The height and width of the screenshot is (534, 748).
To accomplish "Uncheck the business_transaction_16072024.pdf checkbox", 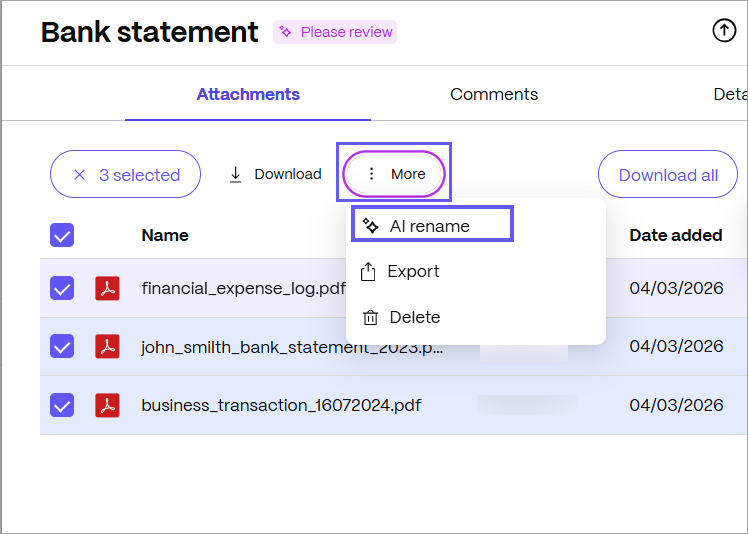I will pyautogui.click(x=62, y=405).
